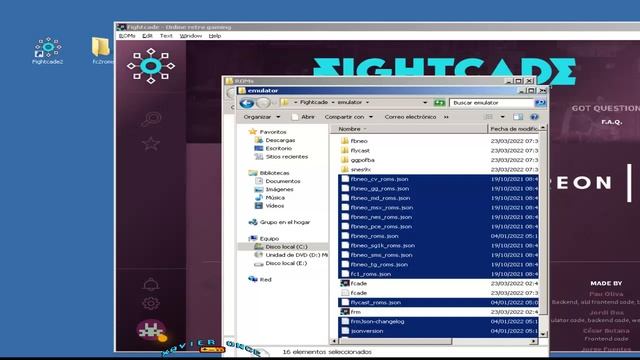
Task: Open the Text menu in Fightcade
Action: click(x=166, y=36)
